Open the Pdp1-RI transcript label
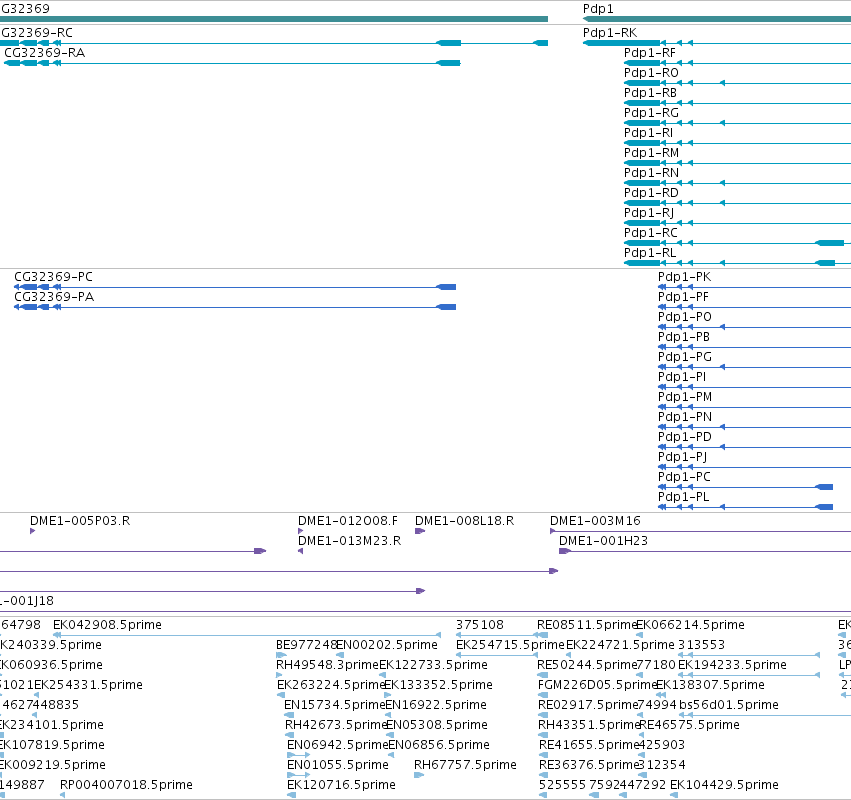This screenshot has width=851, height=800. click(648, 133)
